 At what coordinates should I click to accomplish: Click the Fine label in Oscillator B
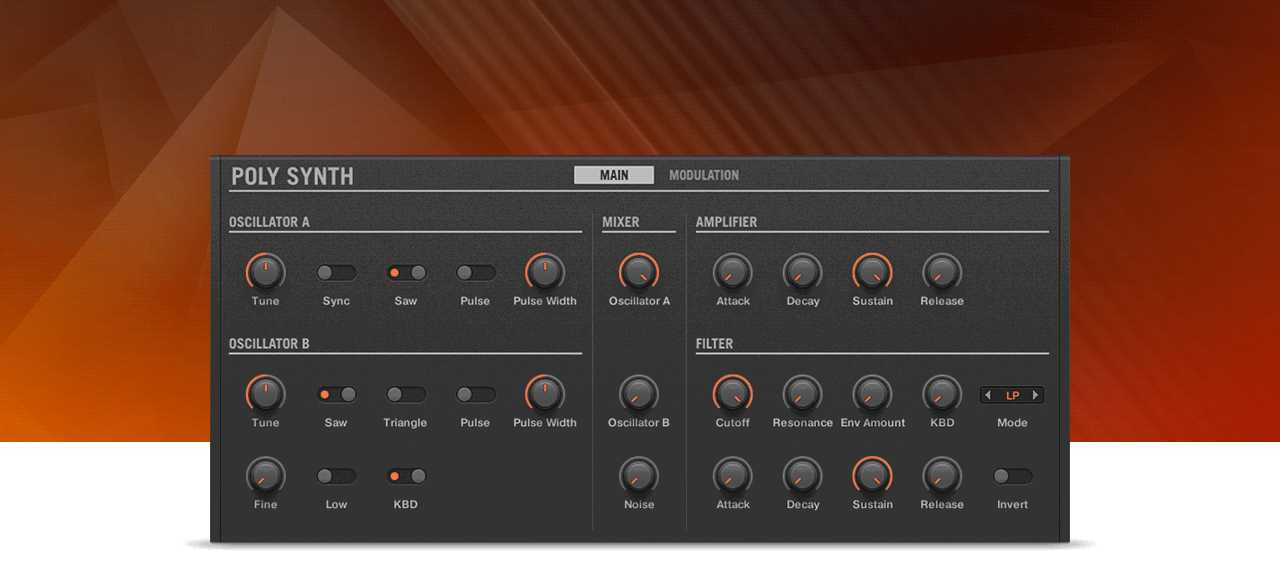(x=266, y=505)
